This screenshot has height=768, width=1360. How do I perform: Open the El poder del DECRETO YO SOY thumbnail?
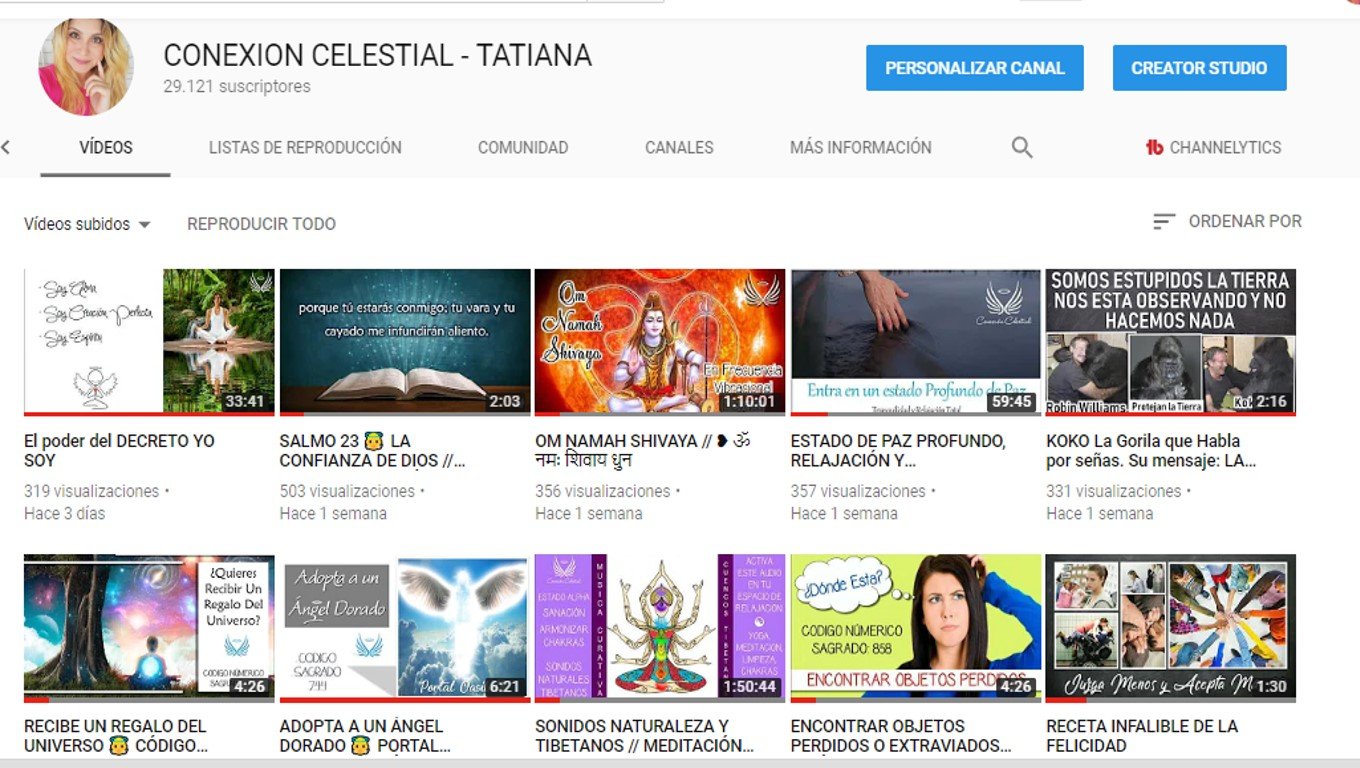point(149,341)
